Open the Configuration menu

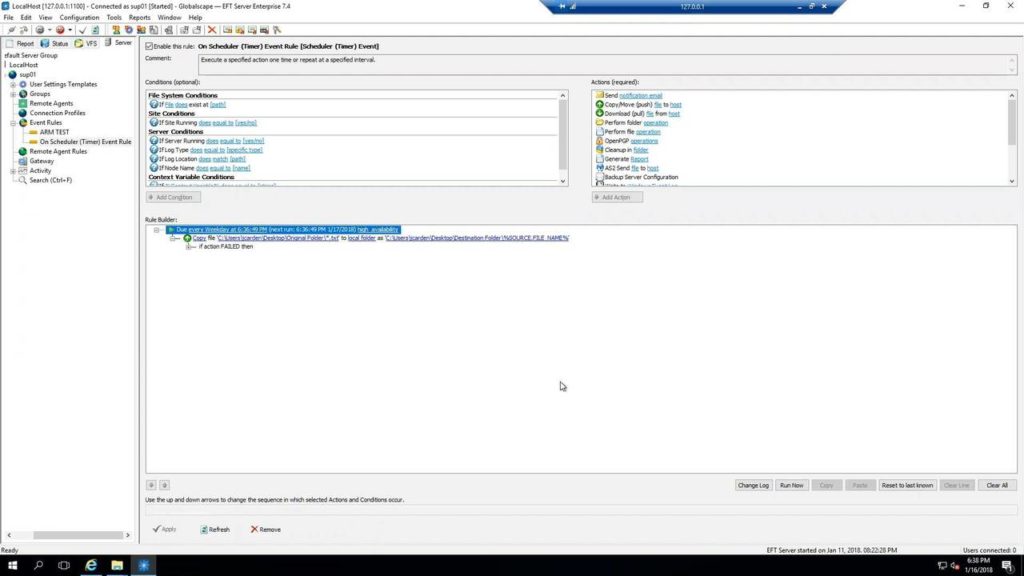pos(79,17)
